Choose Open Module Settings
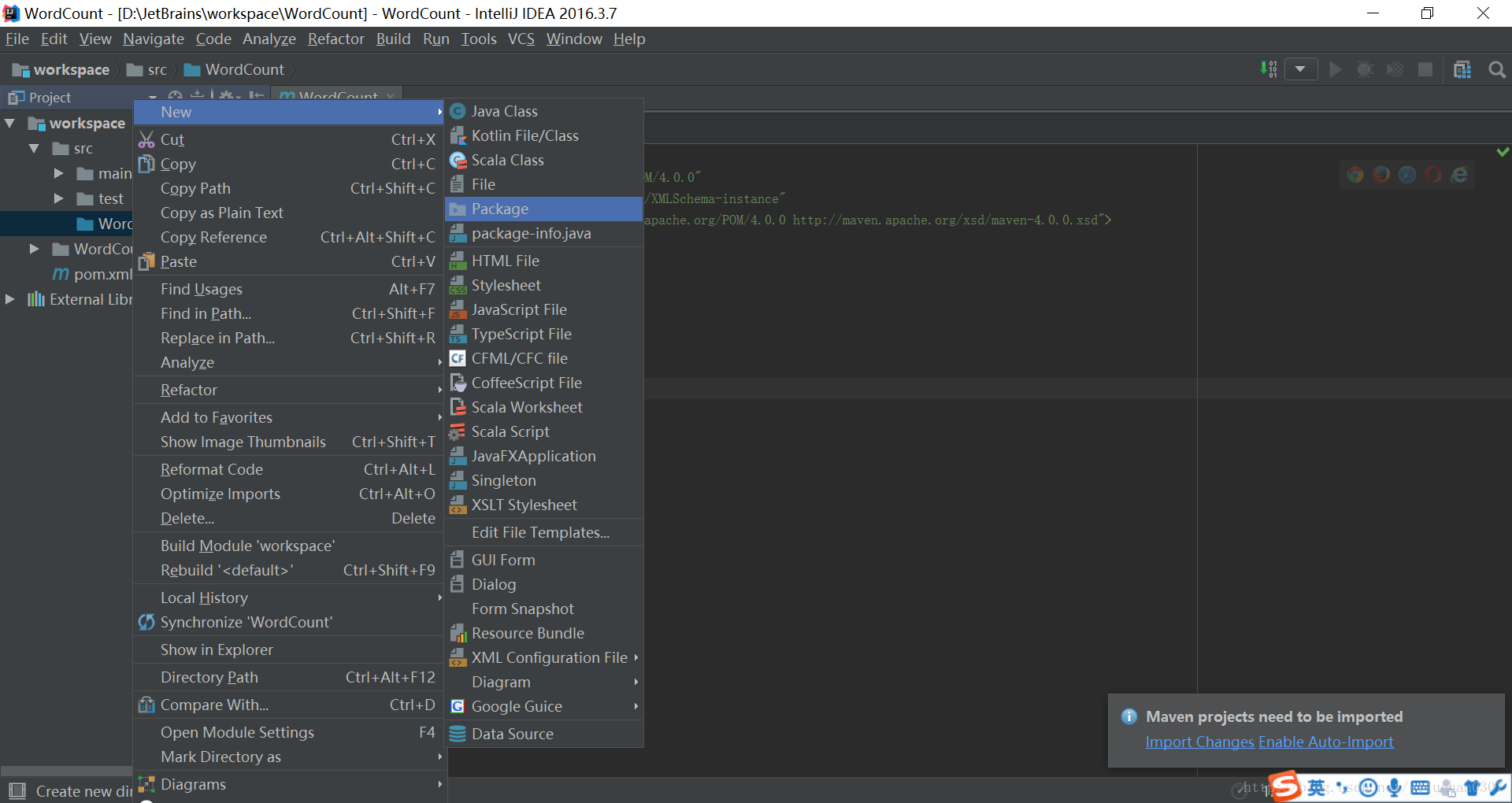The image size is (1512, 803). (x=289, y=733)
